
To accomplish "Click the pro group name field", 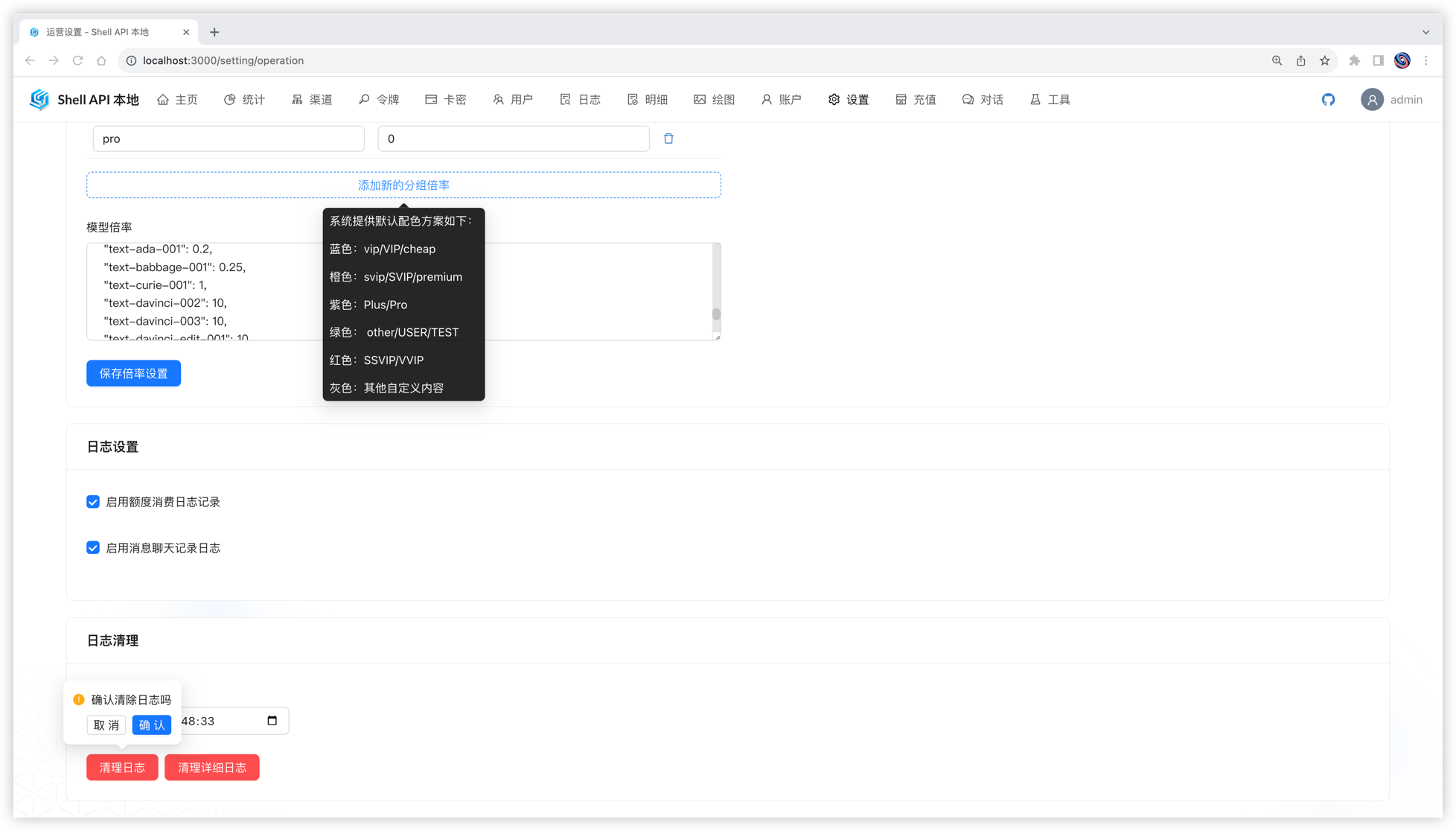I will (x=229, y=139).
